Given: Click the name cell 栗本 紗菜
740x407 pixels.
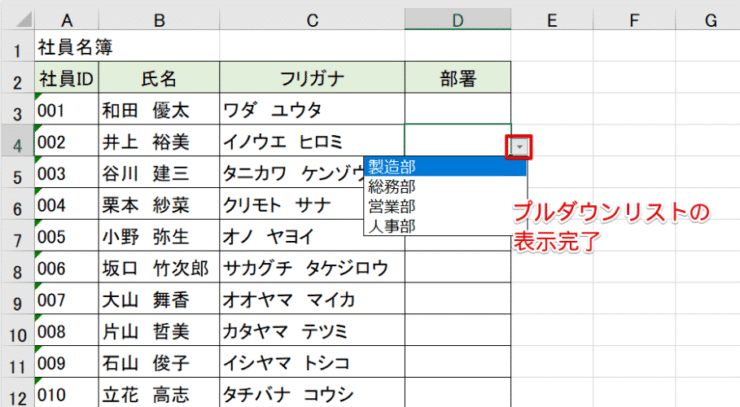Looking at the screenshot, I should (159, 204).
